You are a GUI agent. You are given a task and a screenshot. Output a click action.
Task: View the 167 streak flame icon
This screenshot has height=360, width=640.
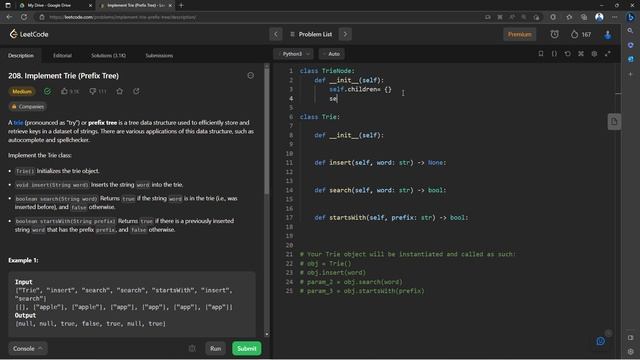coord(581,34)
